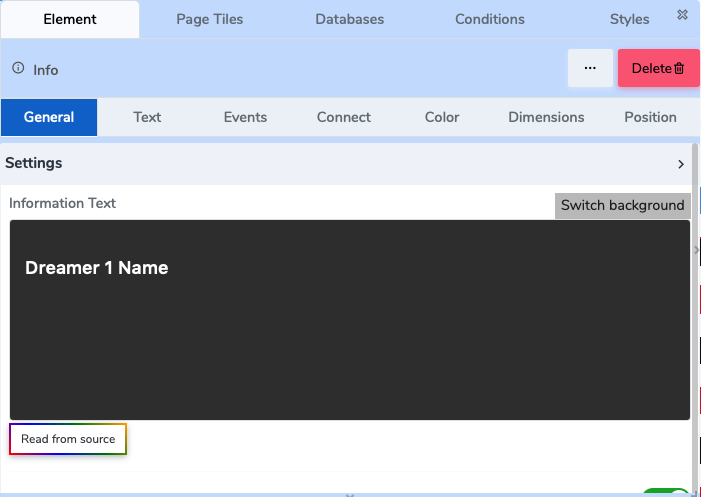Click the small arrow beside the text preview
Image resolution: width=701 pixels, height=497 pixels.
696,250
